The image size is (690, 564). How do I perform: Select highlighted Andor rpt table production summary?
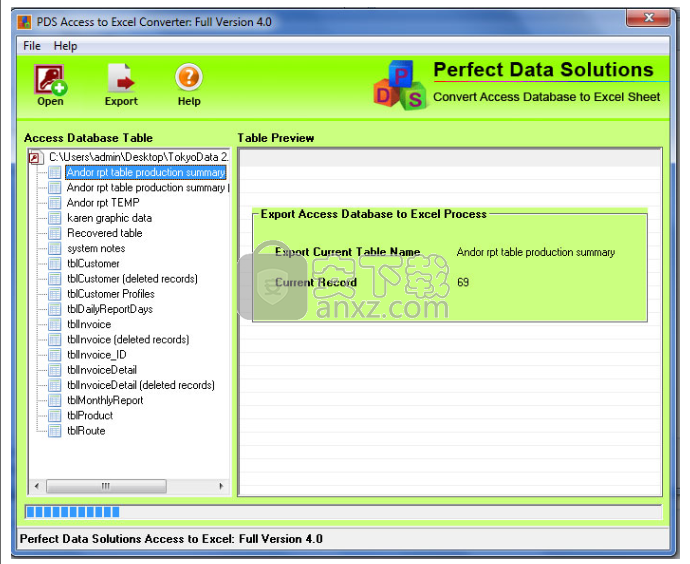pos(146,172)
